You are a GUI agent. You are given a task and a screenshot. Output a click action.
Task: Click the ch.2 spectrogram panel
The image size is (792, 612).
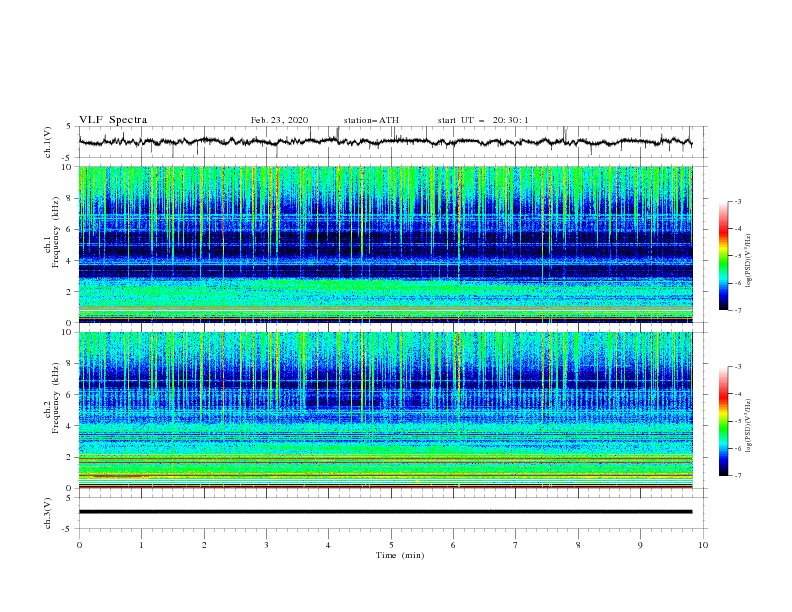(x=386, y=410)
